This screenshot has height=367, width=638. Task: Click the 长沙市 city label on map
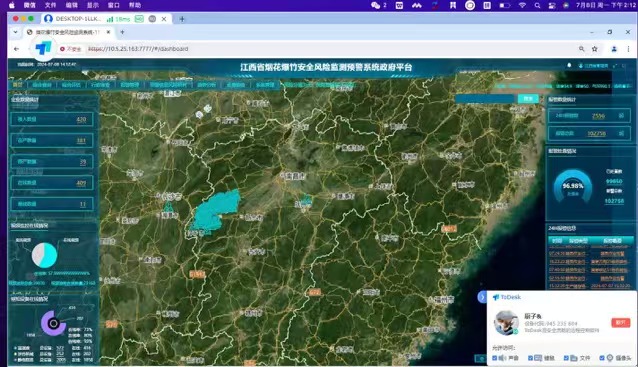point(172,196)
